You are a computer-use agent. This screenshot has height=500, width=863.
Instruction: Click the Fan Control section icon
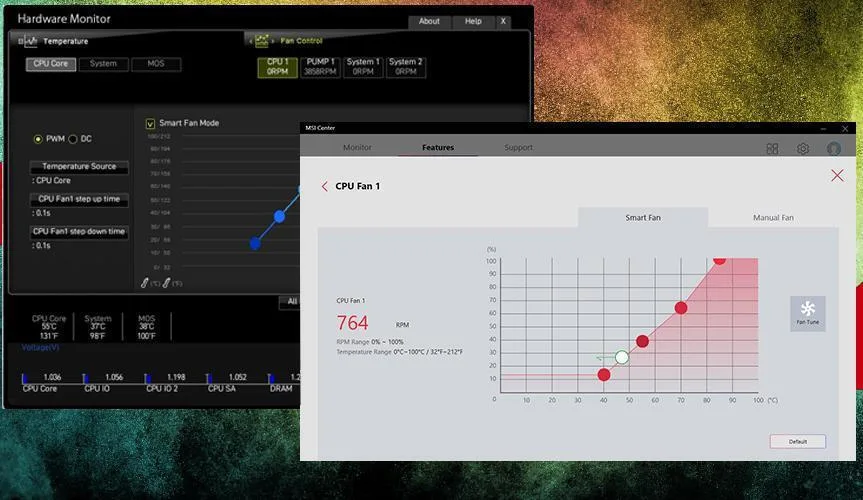[x=262, y=41]
